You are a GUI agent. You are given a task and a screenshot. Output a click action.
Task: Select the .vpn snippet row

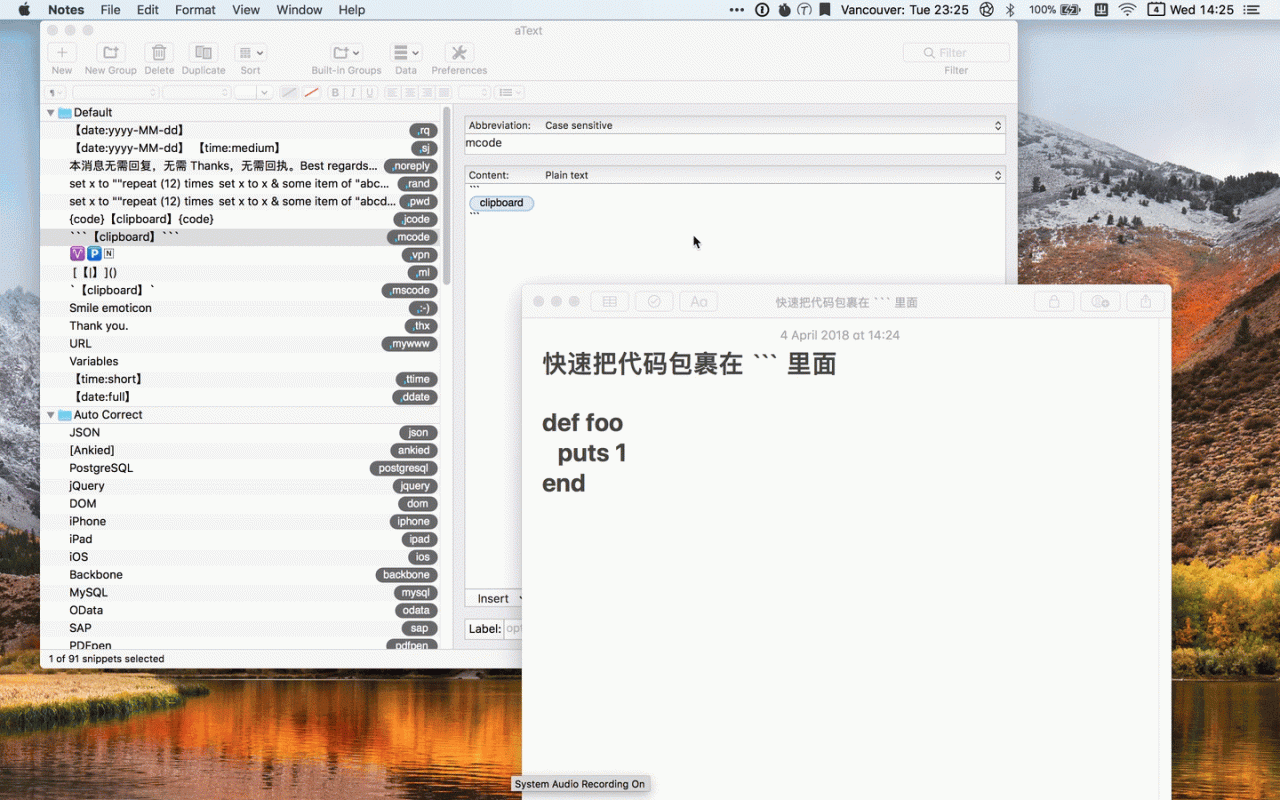[240, 255]
